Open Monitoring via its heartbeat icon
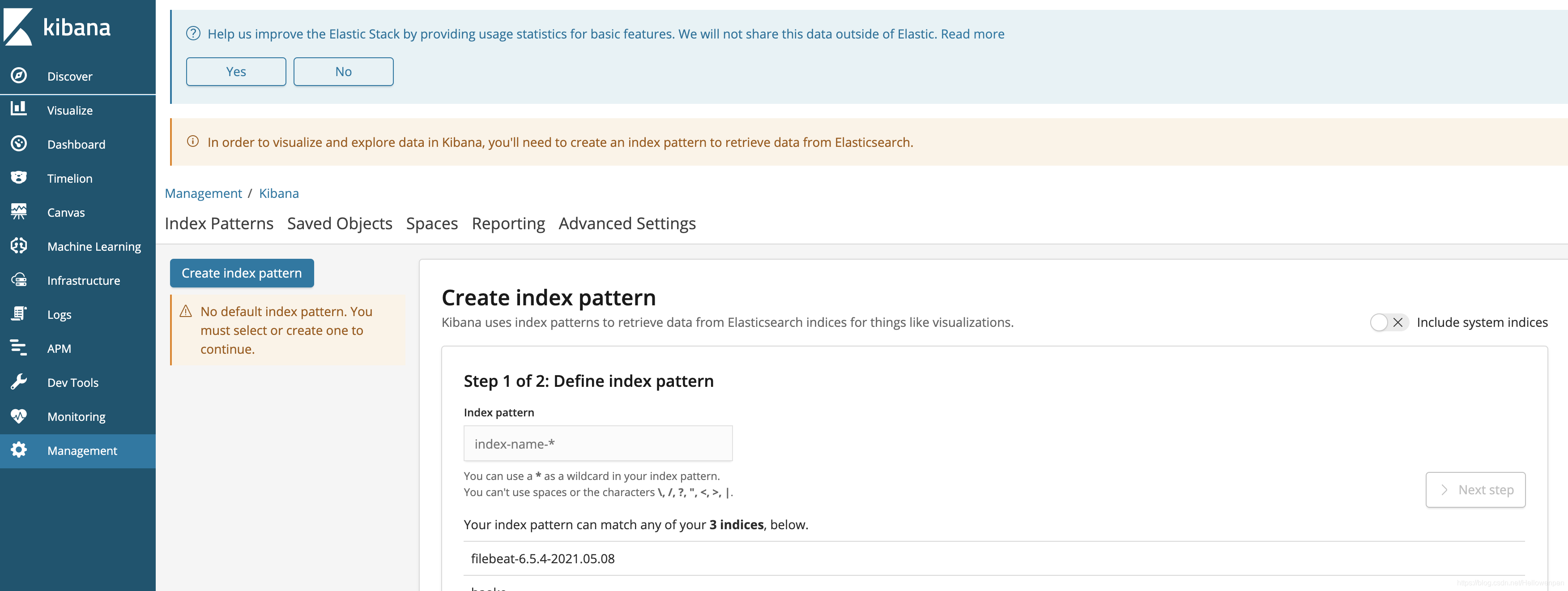 pyautogui.click(x=19, y=416)
